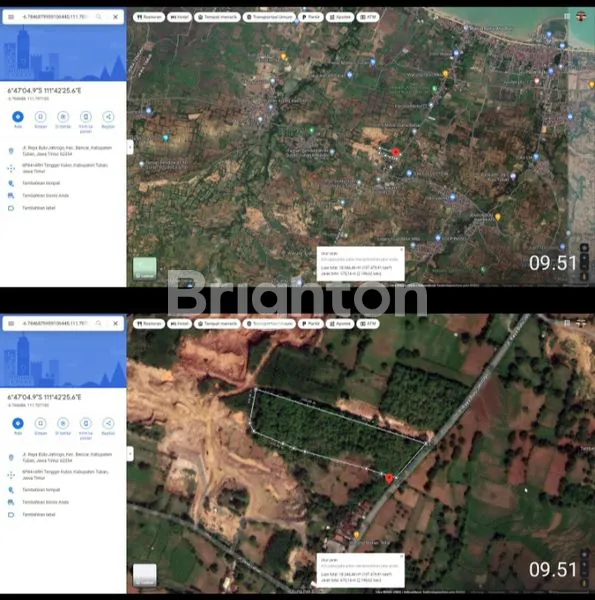595x600 pixels.
Task: Open layers thumbnail in close-up plot view
Action: [x=145, y=575]
